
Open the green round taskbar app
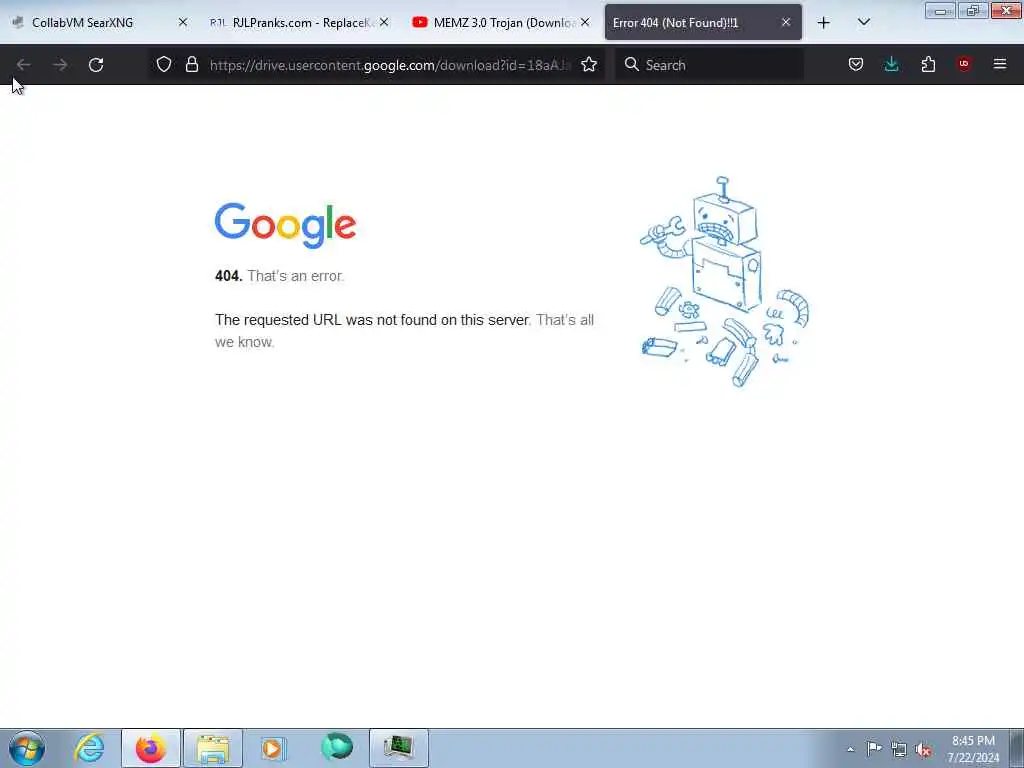coord(337,747)
